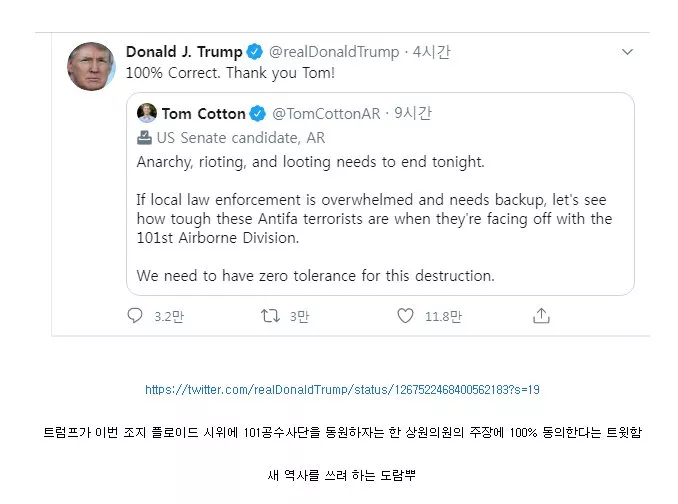Click the 11.8만 likes count
Viewport: 678px width, 504px height.
click(443, 317)
